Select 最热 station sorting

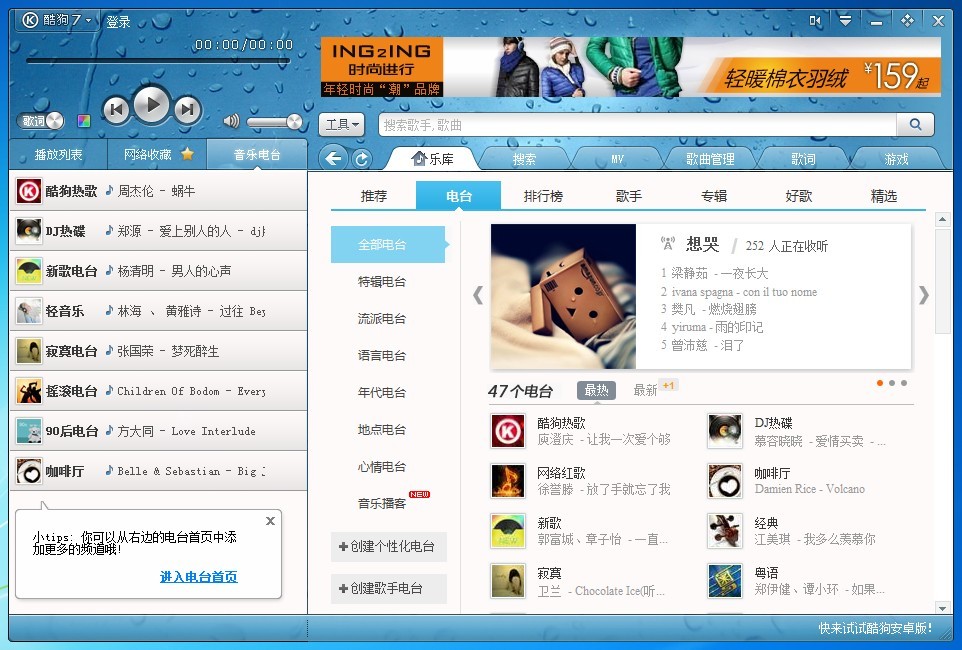(596, 390)
